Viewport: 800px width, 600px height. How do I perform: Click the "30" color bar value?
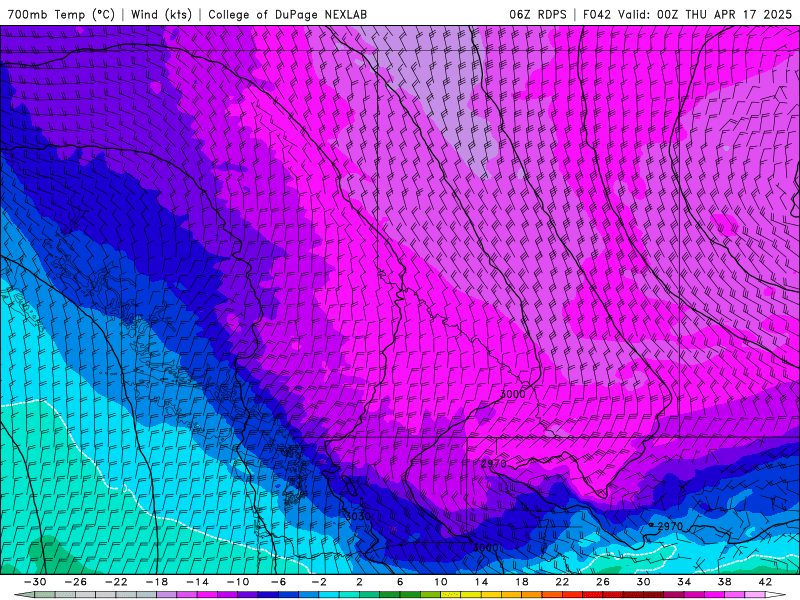point(643,582)
